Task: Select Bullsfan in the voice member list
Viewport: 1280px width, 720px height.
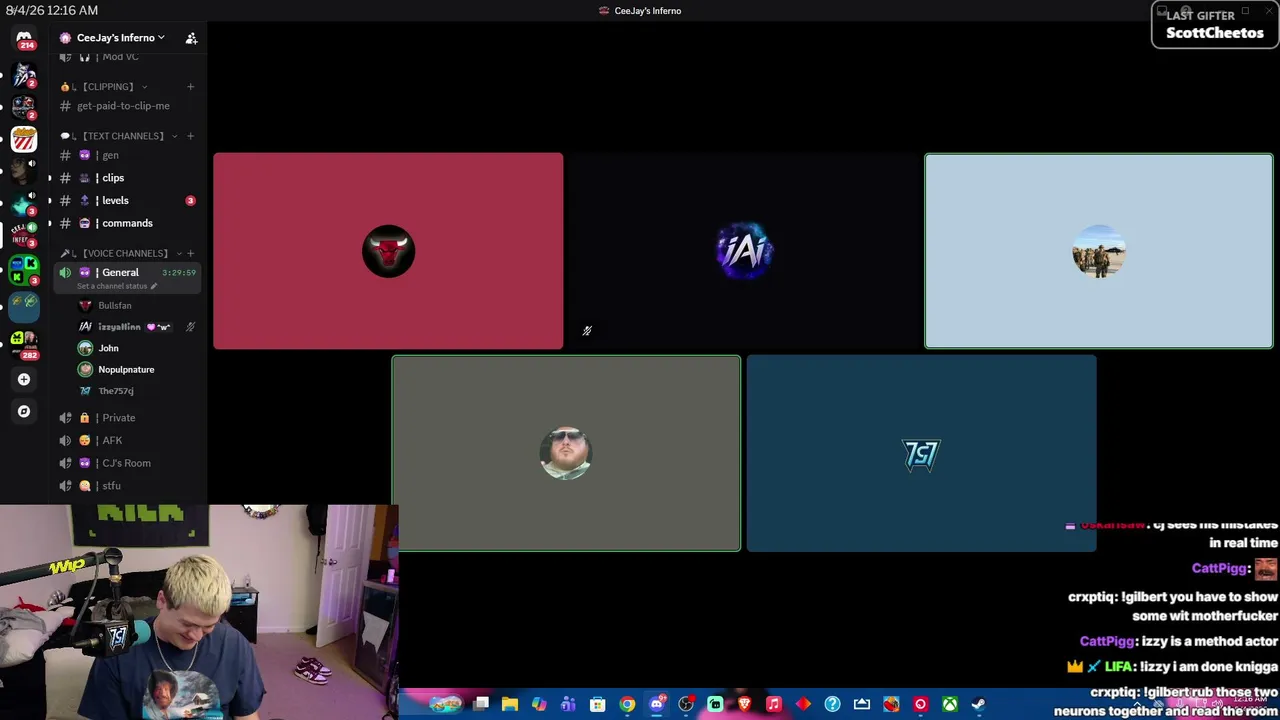Action: click(138, 306)
